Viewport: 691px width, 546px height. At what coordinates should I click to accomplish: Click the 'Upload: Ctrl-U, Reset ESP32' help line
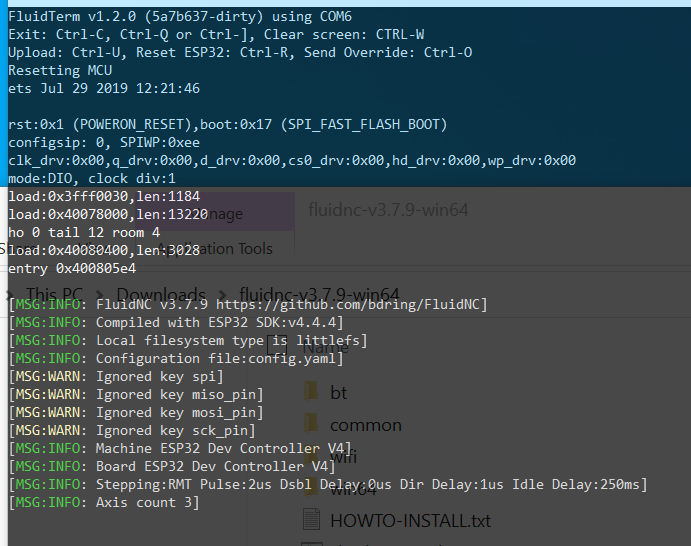click(240, 52)
